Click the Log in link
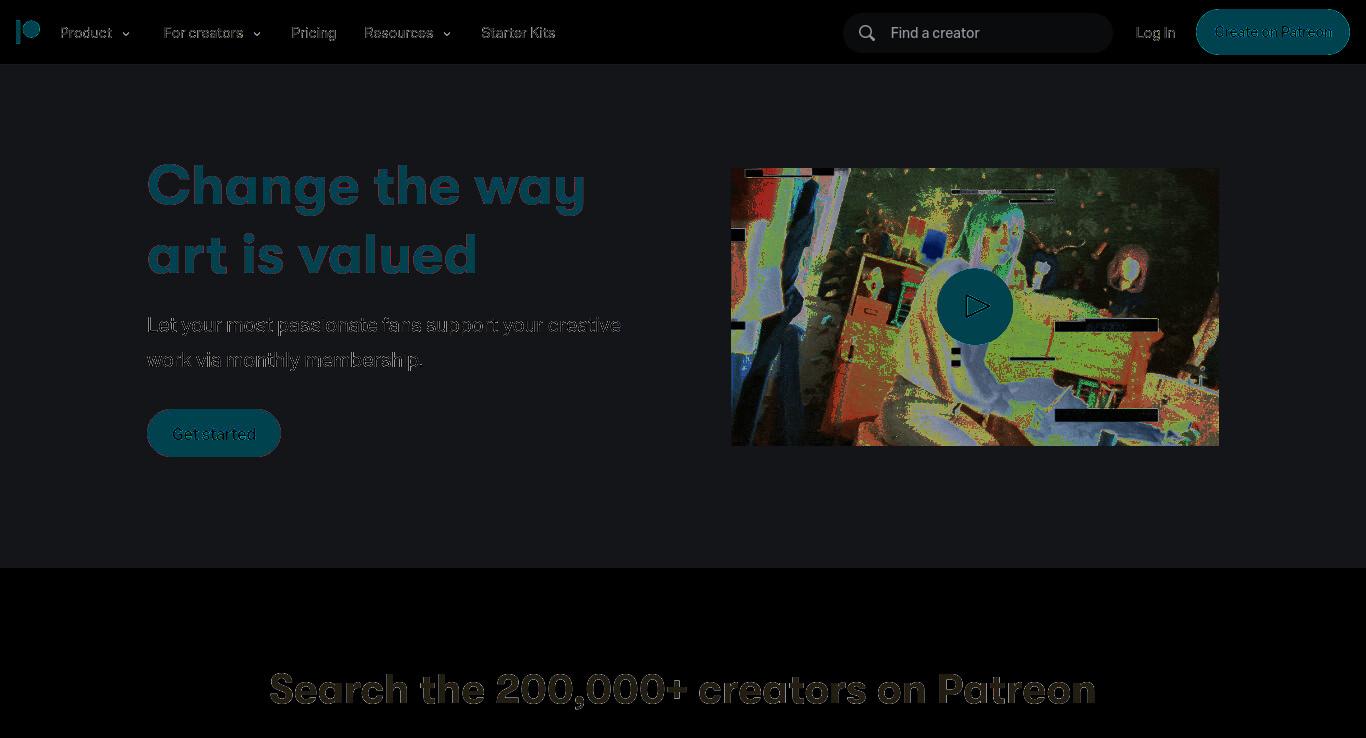This screenshot has height=738, width=1366. 1155,33
